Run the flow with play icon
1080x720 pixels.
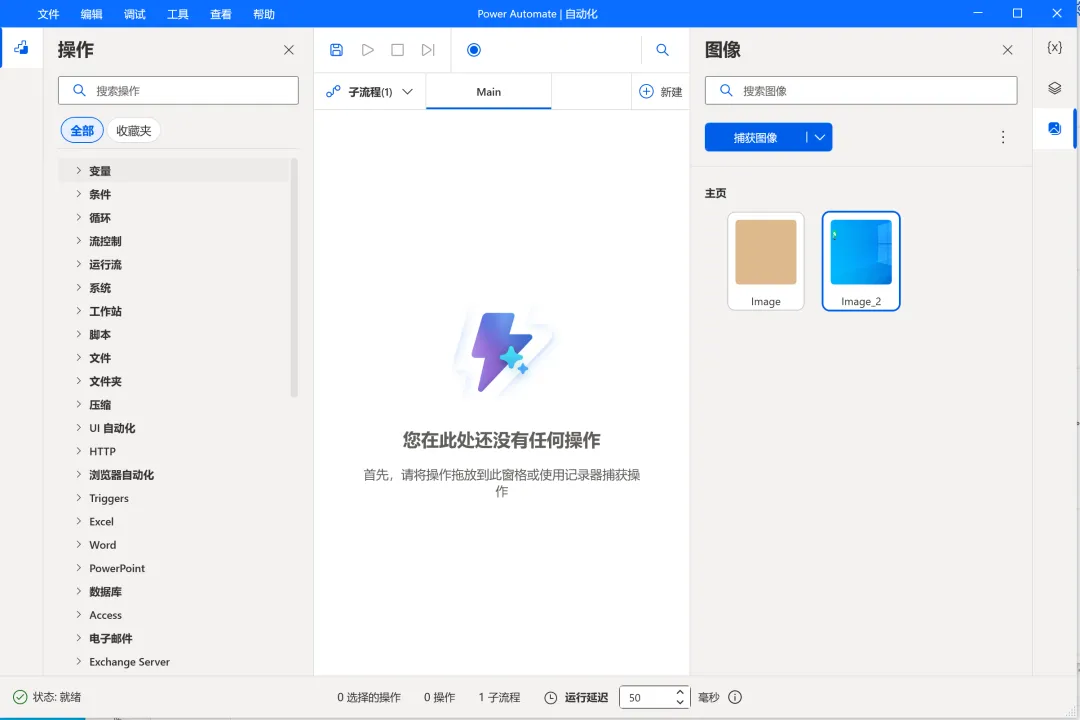[x=368, y=50]
